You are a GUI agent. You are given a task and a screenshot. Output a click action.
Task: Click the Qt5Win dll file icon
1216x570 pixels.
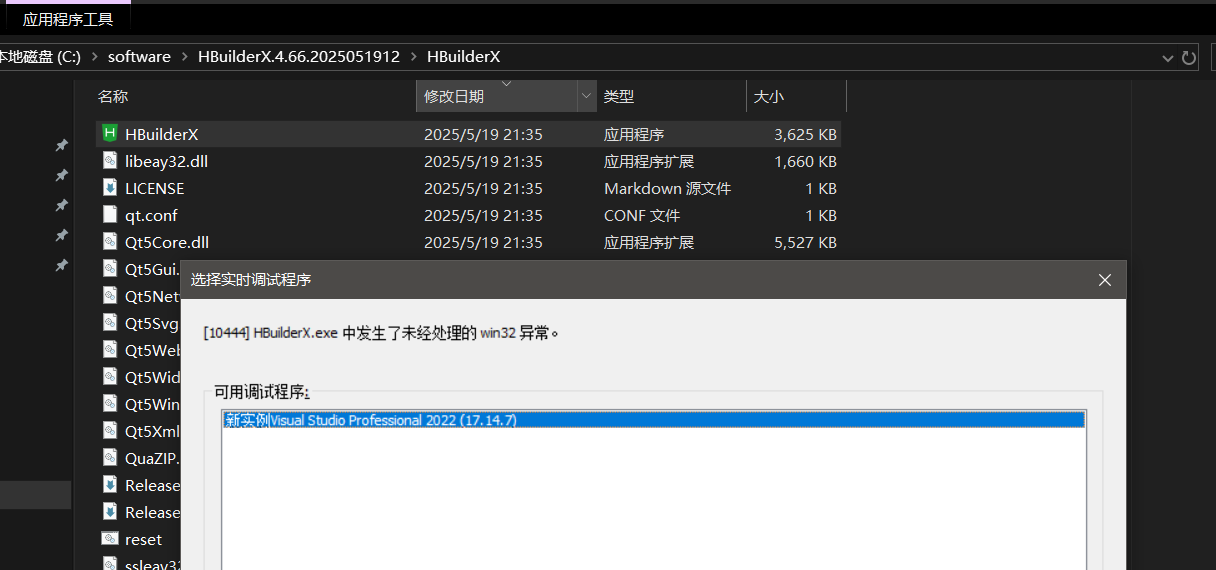(110, 403)
